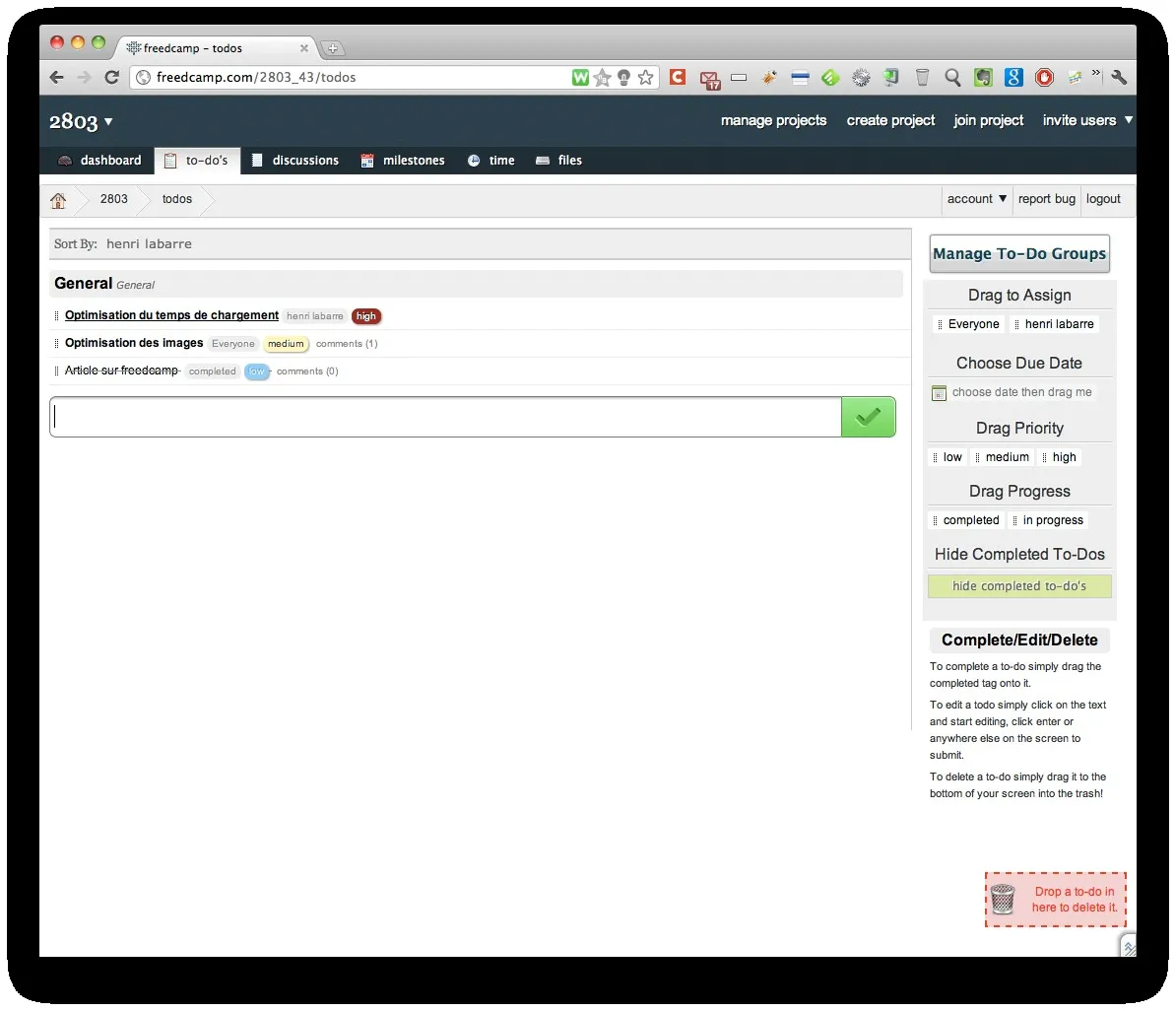This screenshot has width=1176, height=1011.
Task: Click the Everyone assign tag in sidebar
Action: [x=968, y=324]
